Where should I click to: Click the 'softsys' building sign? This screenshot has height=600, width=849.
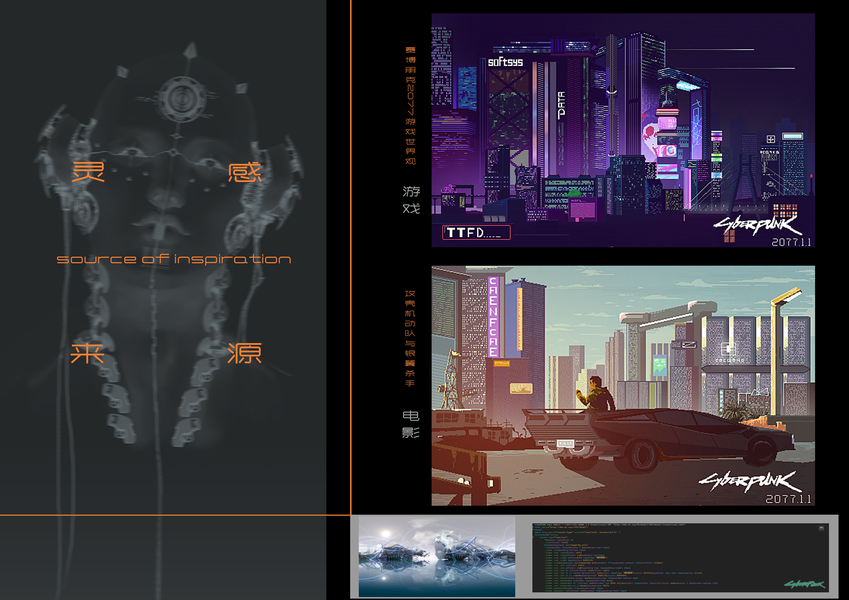click(505, 62)
